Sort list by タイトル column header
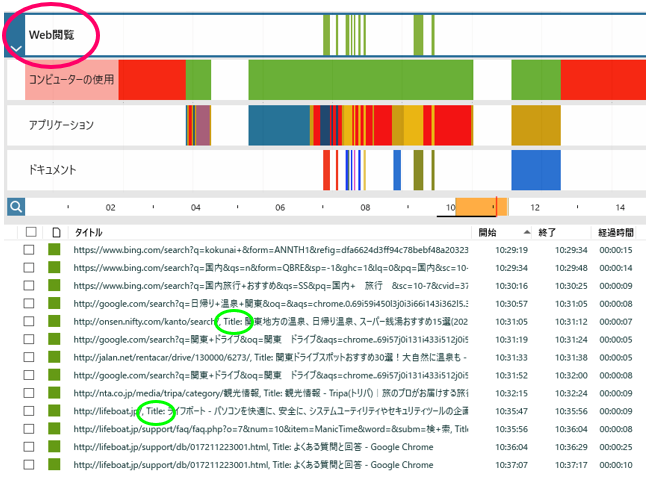 (88, 232)
